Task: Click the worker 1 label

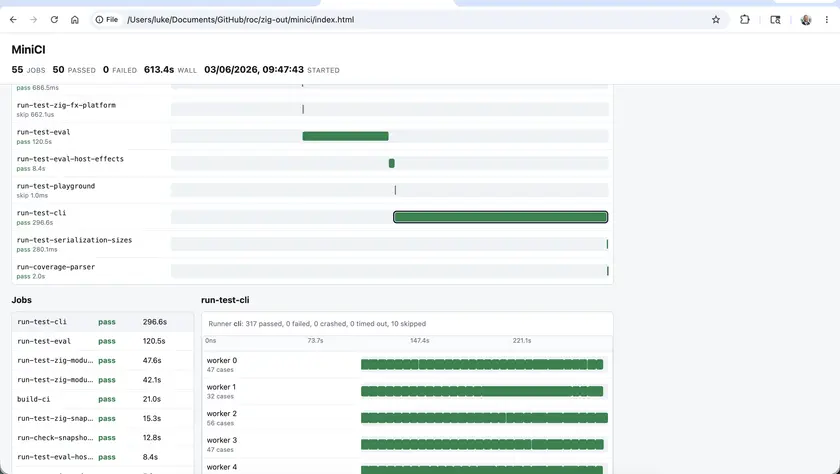Action: 221,387
